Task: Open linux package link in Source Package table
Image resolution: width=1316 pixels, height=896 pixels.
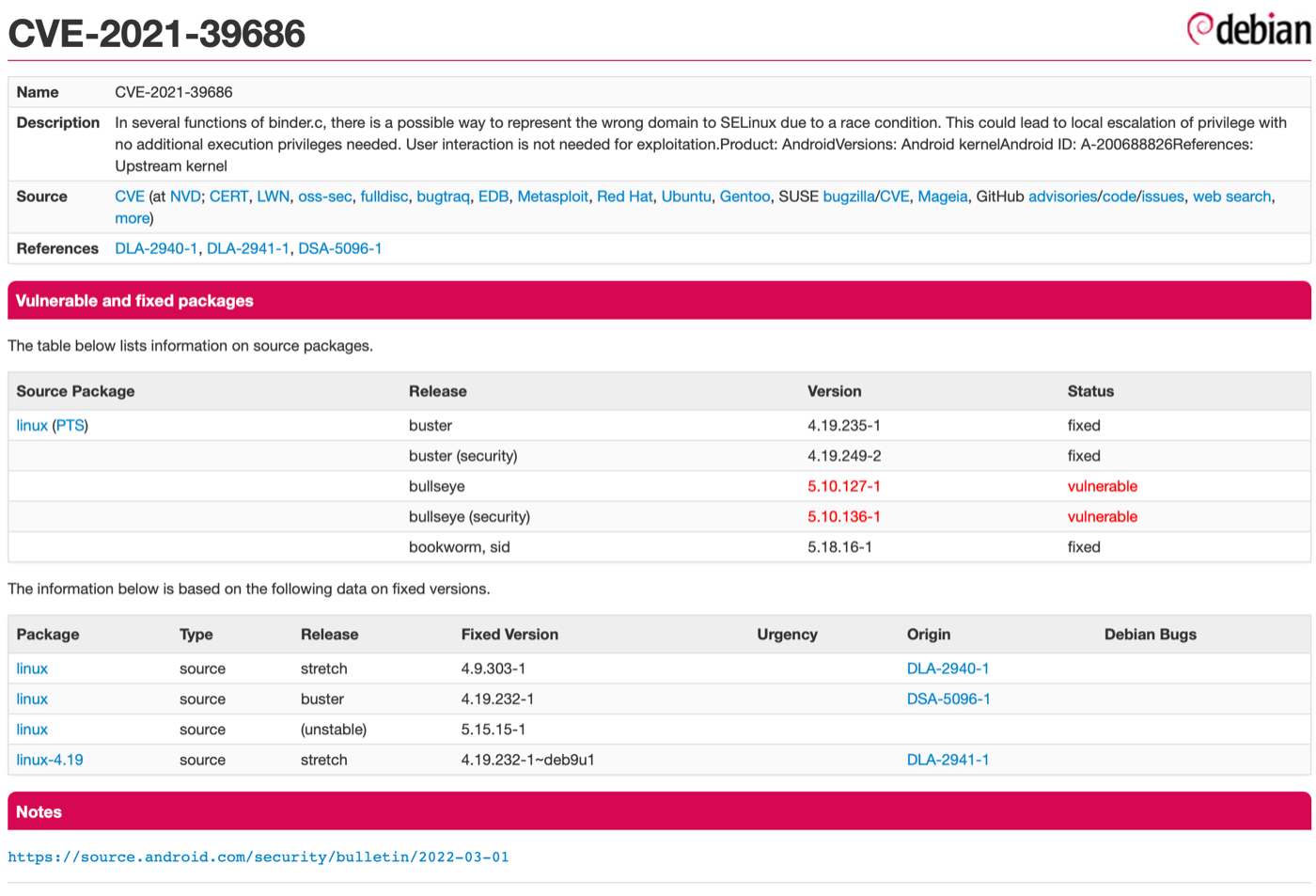Action: tap(31, 426)
